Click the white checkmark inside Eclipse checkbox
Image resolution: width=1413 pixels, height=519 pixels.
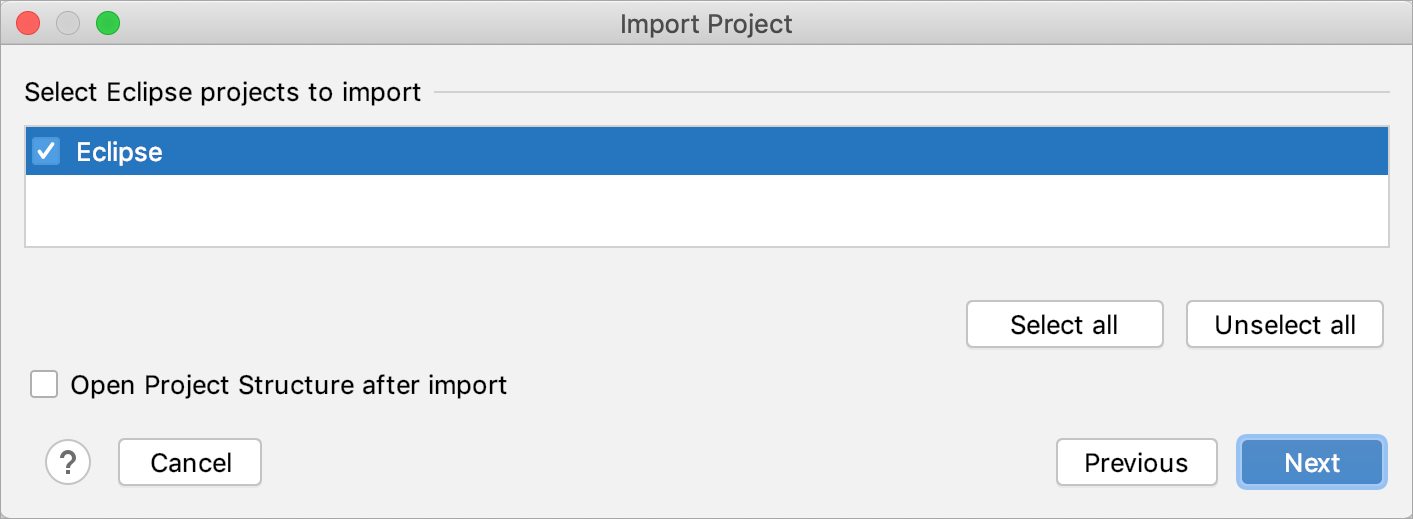[x=46, y=151]
